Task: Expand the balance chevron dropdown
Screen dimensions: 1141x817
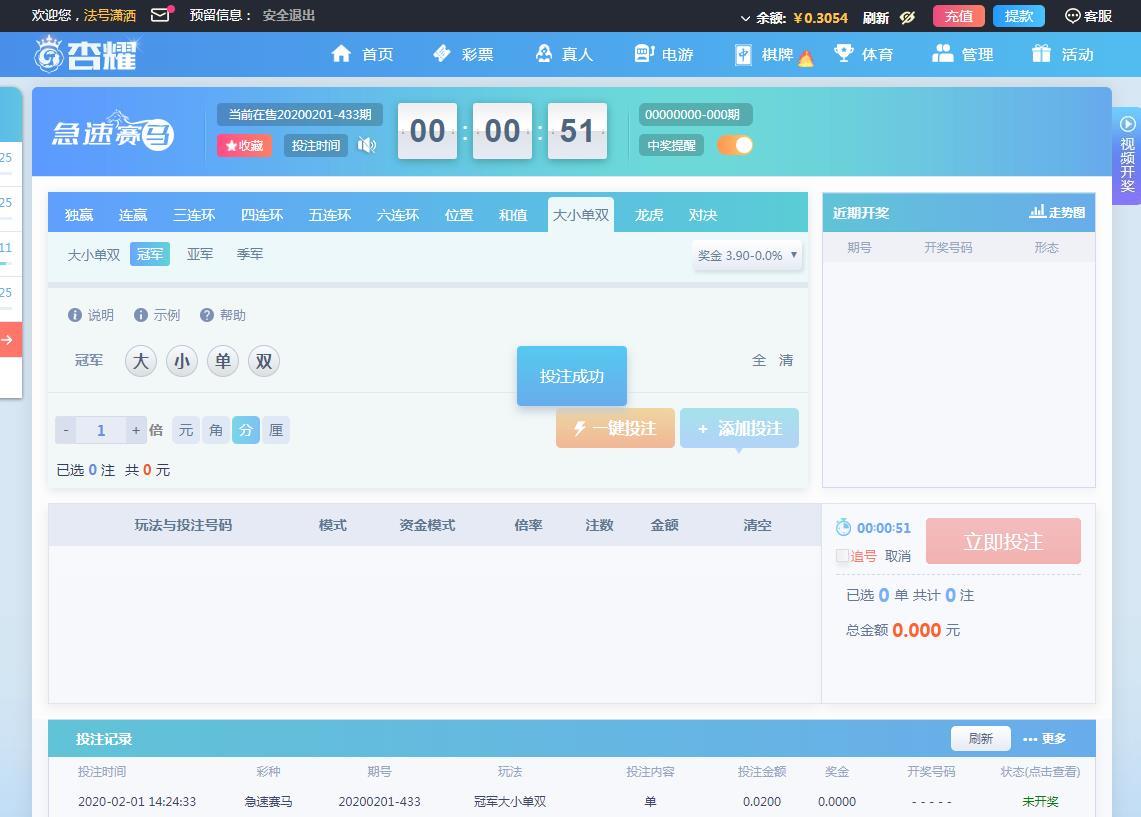Action: coord(744,18)
